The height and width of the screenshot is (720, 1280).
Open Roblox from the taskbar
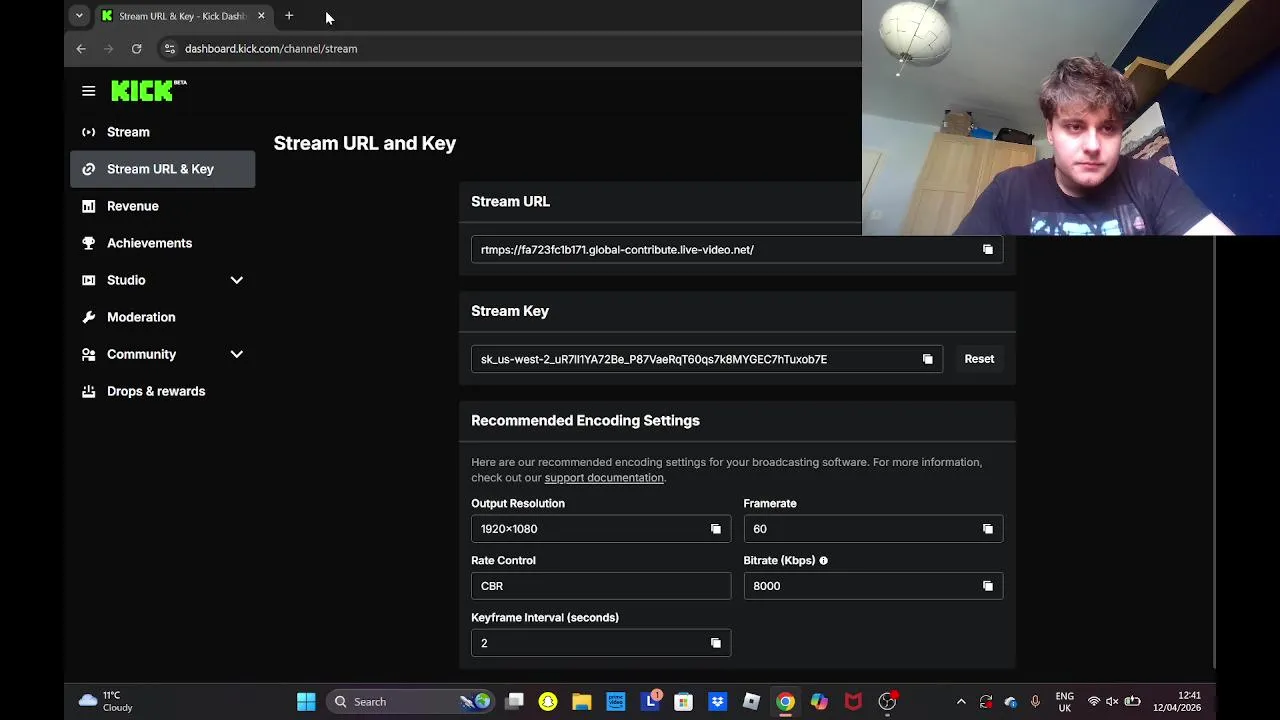751,702
